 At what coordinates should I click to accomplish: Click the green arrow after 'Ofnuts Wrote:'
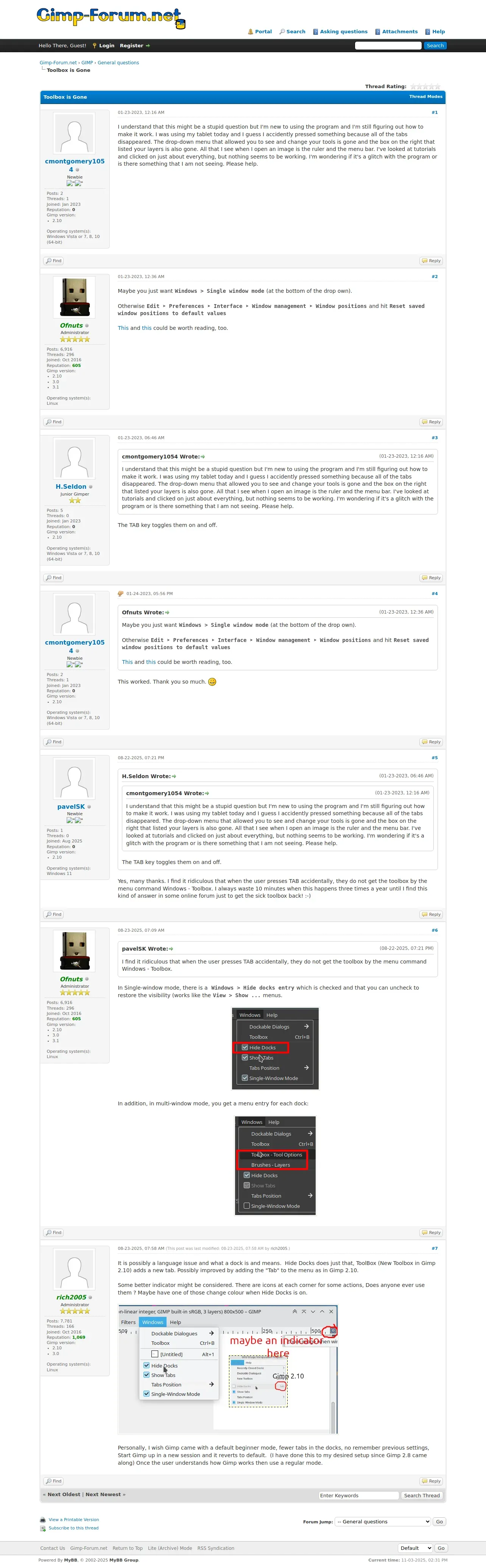point(167,612)
